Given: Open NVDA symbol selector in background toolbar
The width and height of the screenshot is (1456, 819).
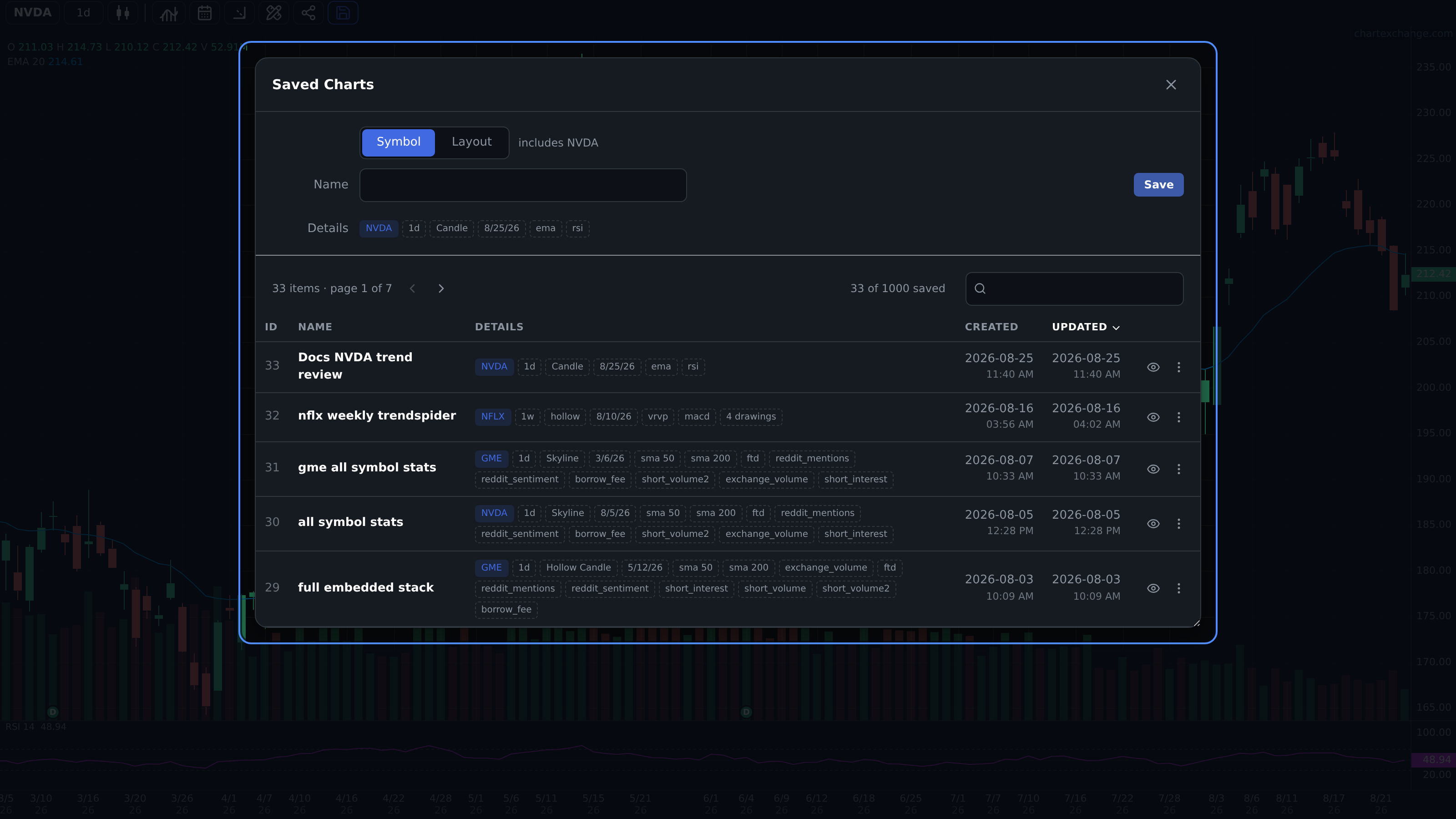Looking at the screenshot, I should click(32, 12).
